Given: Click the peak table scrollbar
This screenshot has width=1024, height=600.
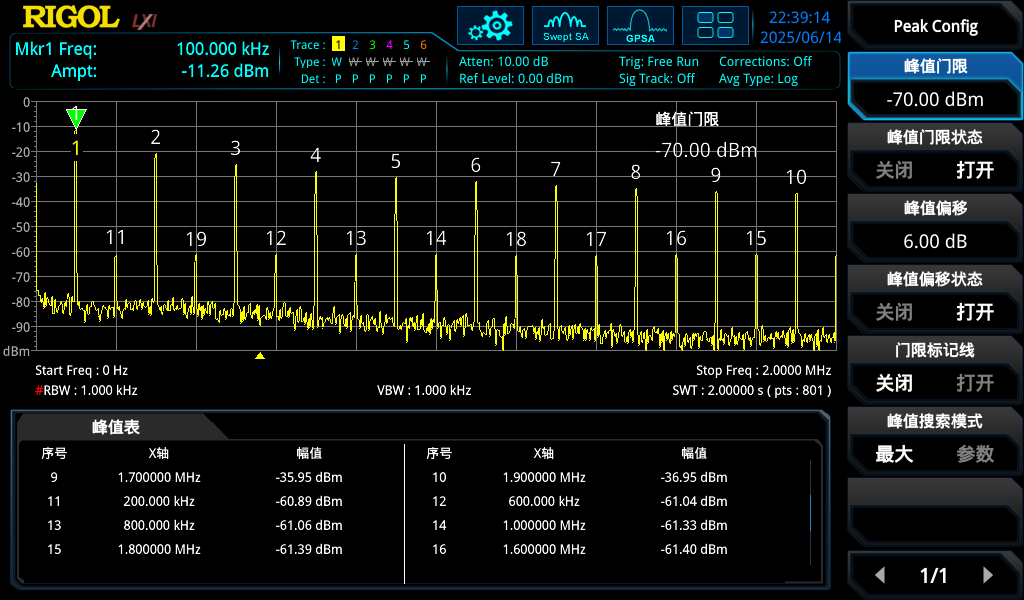Looking at the screenshot, I should [x=810, y=513].
